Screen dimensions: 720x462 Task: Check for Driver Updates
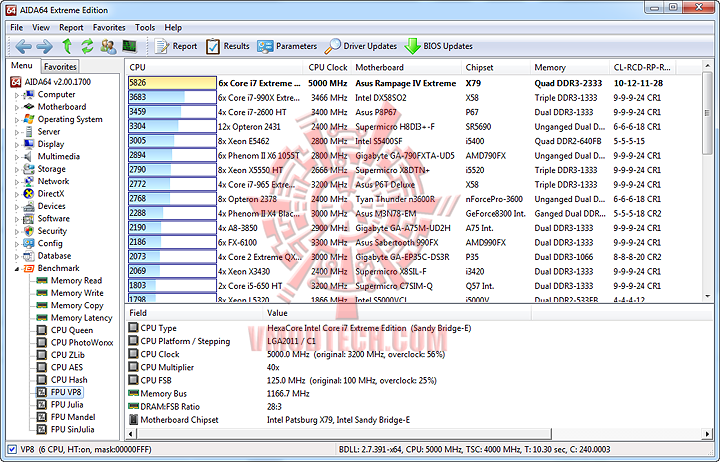[360, 46]
